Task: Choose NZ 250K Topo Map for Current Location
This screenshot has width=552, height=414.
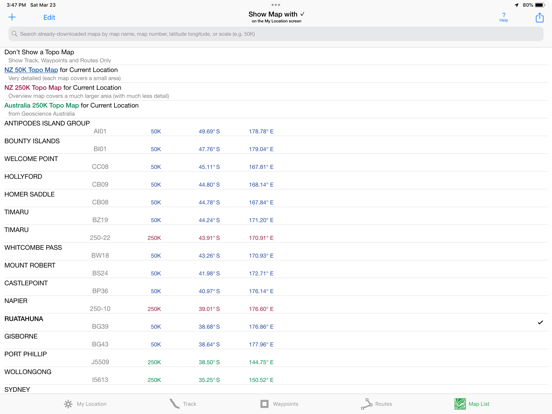Action: [x=276, y=92]
